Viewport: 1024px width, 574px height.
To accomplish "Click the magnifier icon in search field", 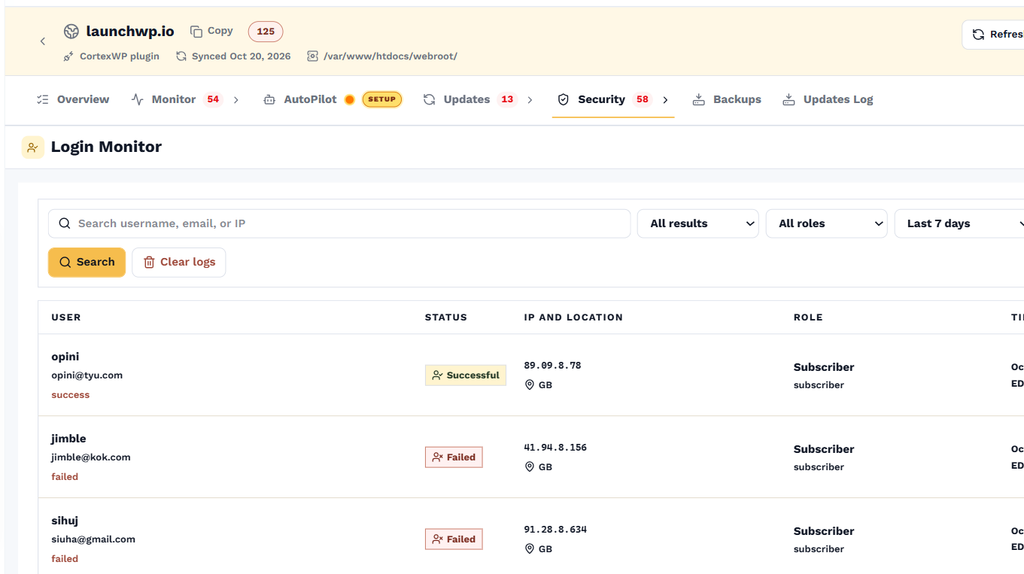I will click(x=65, y=223).
